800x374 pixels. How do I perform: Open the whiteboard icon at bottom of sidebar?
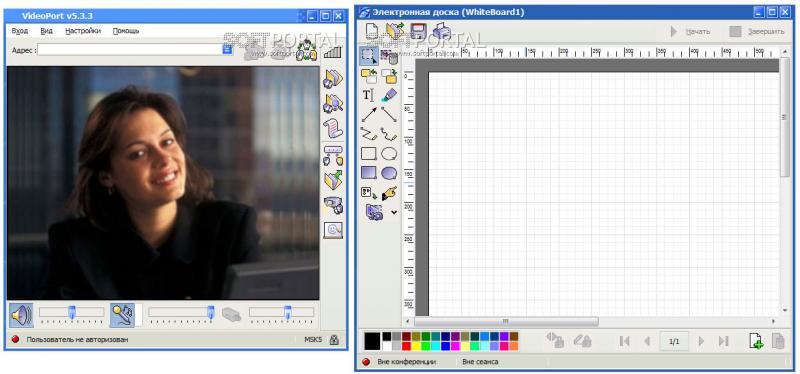[333, 230]
